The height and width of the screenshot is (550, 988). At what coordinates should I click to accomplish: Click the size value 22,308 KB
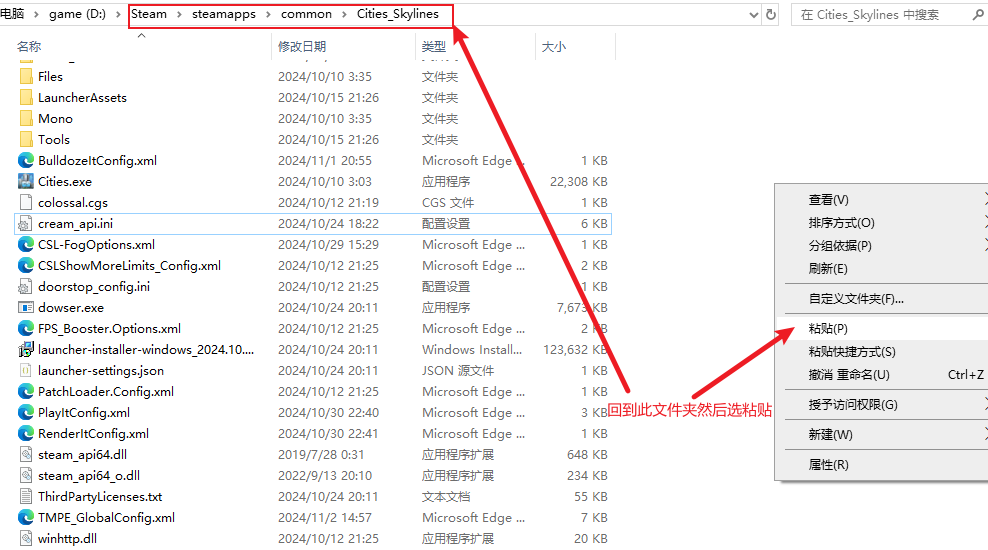coord(578,181)
